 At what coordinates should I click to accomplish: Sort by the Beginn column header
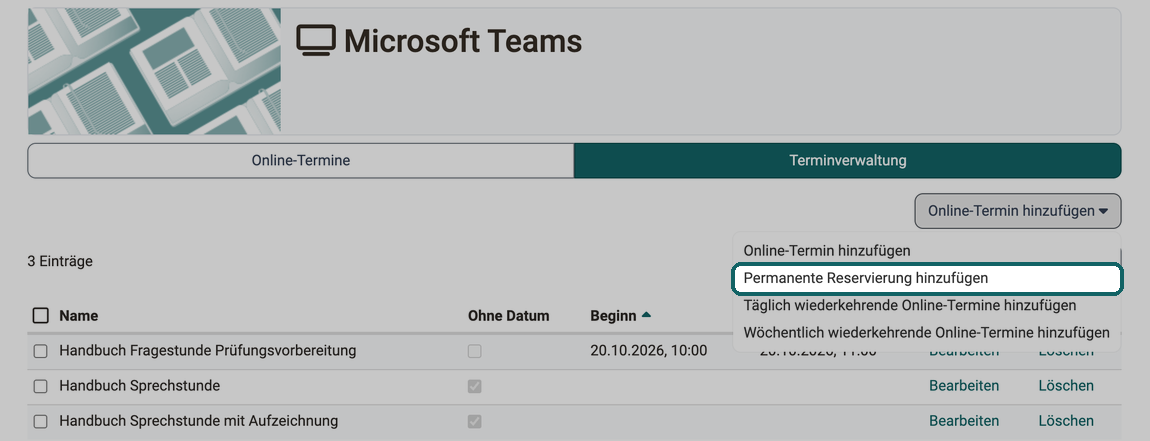613,316
